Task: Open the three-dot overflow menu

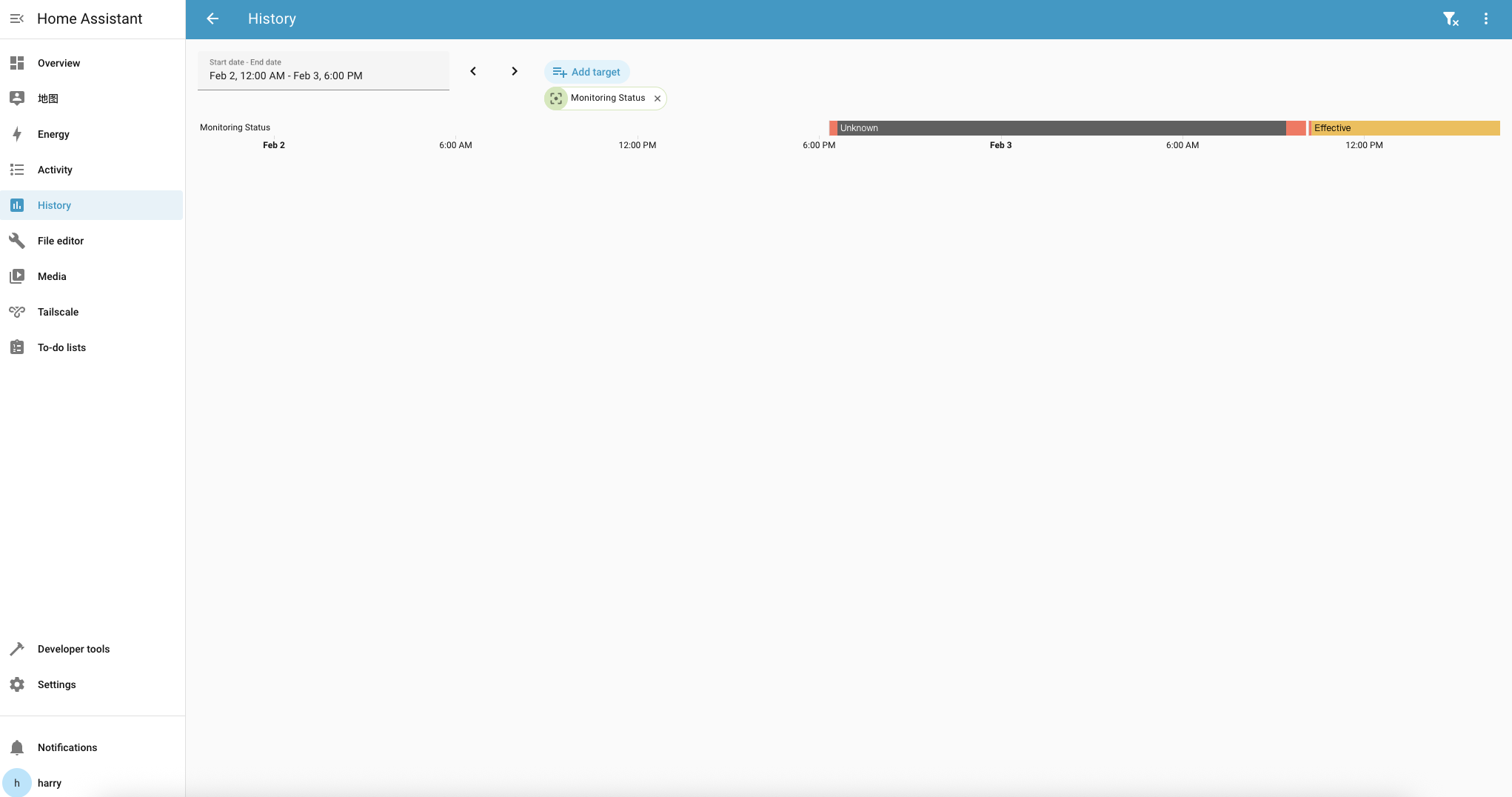Action: (x=1485, y=19)
